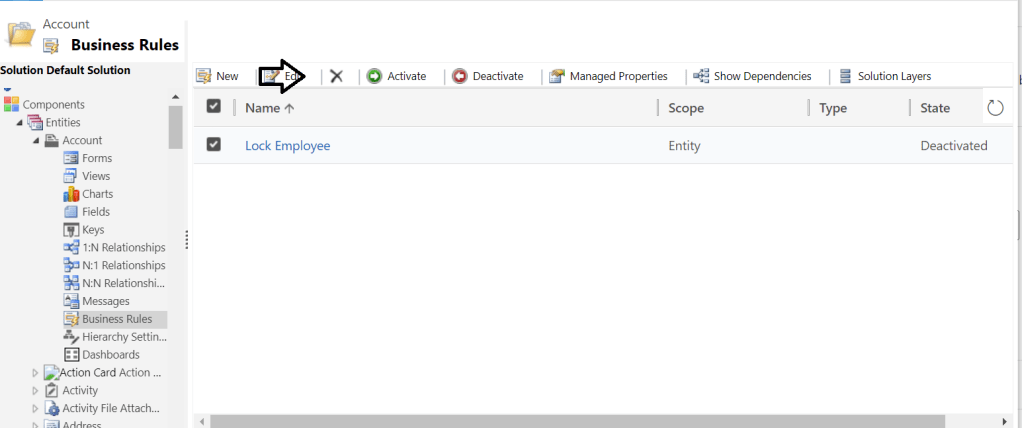The height and width of the screenshot is (428, 1022).
Task: Uncheck the Lock Employee row checkbox
Action: tap(213, 145)
